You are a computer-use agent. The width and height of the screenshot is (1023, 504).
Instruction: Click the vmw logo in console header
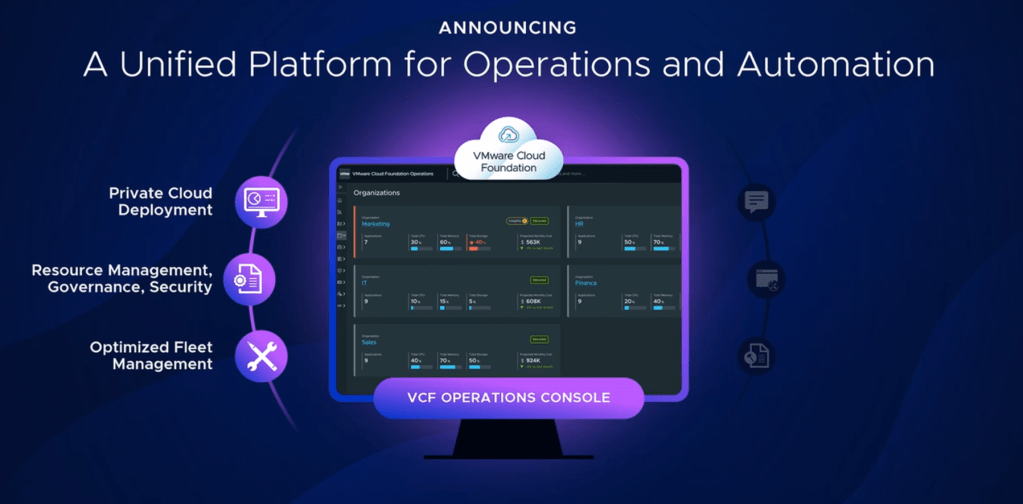tap(344, 174)
